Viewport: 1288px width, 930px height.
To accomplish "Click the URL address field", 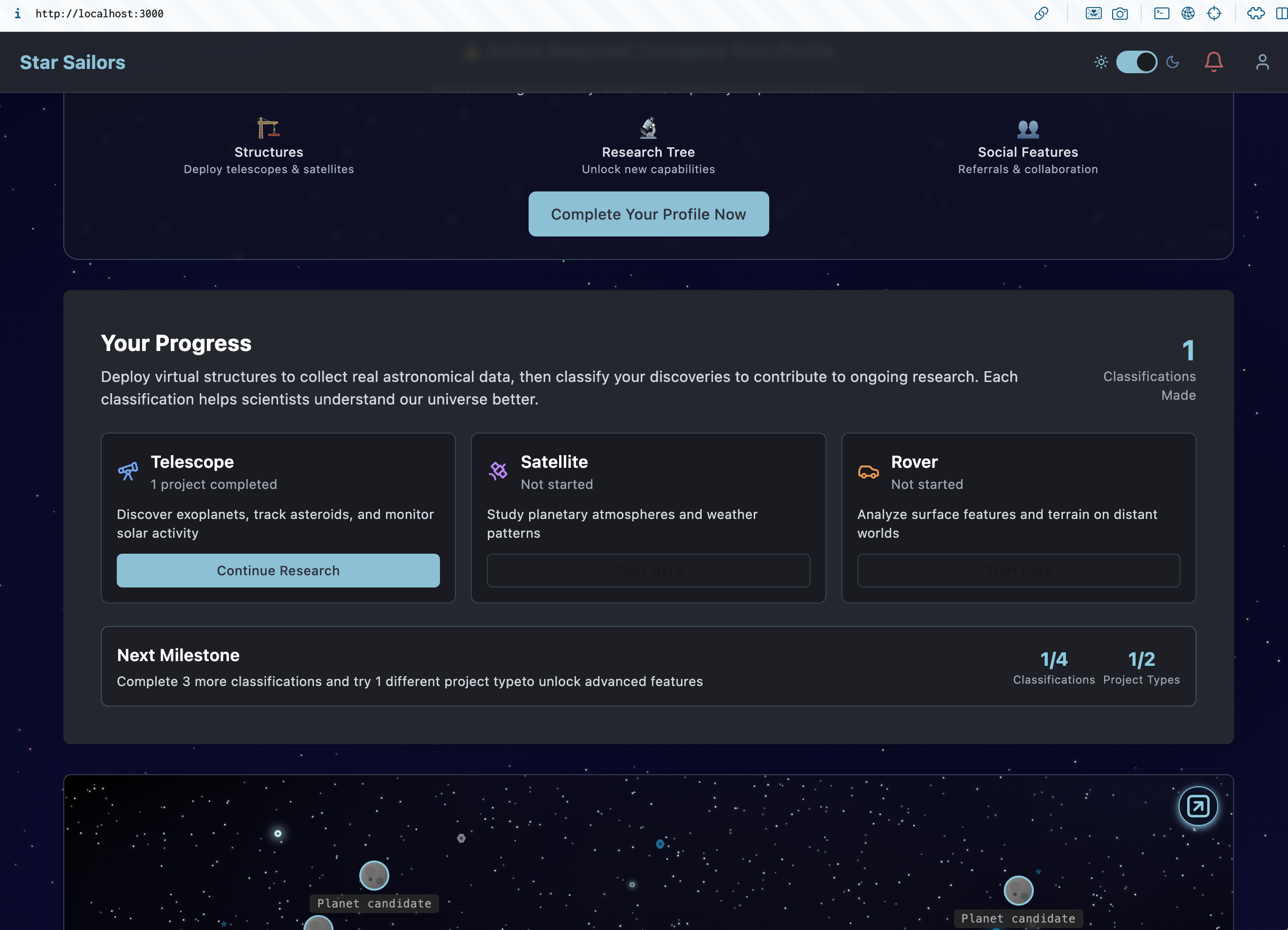I will click(99, 14).
